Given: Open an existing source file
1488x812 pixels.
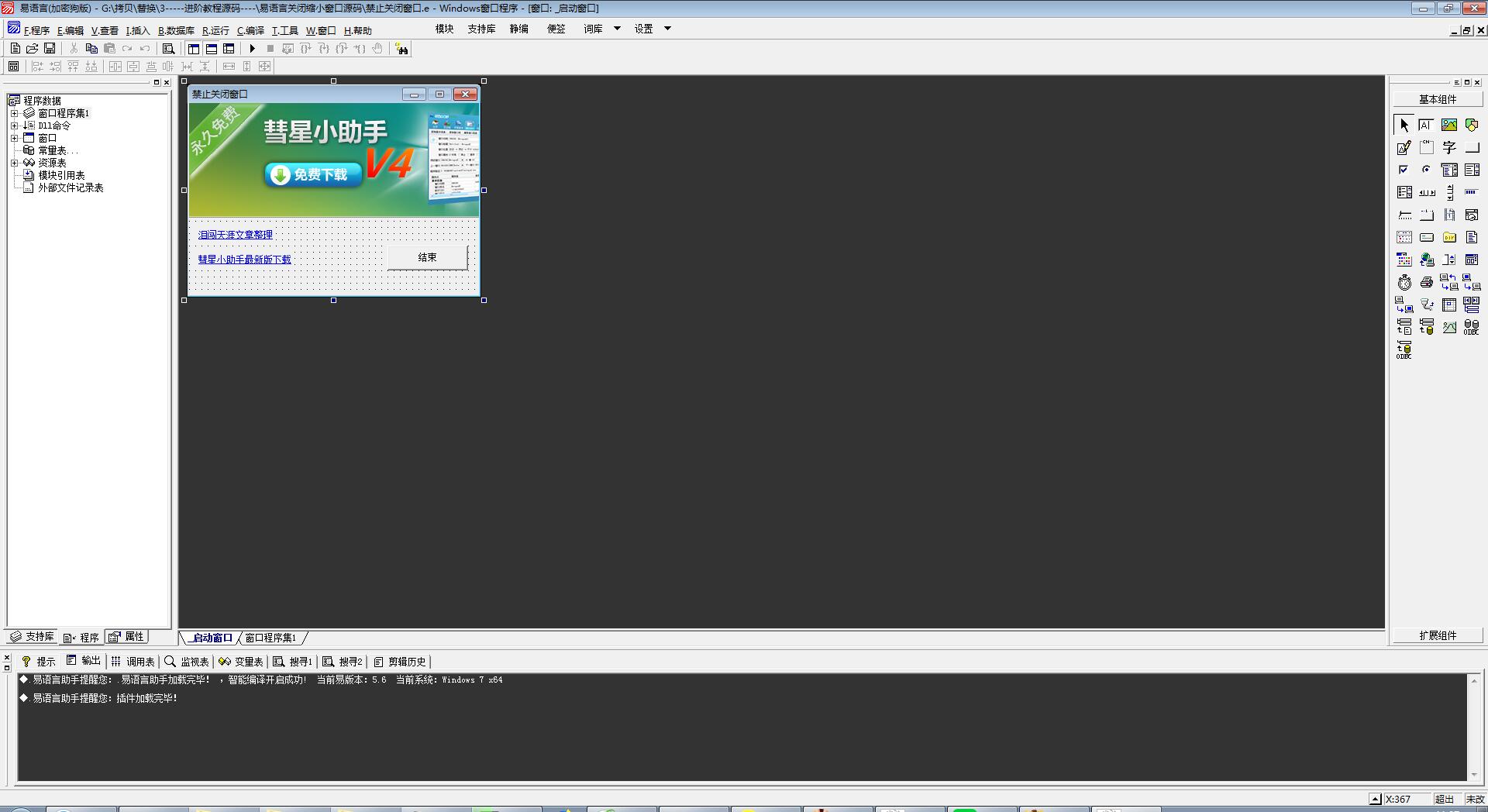Looking at the screenshot, I should (x=32, y=48).
